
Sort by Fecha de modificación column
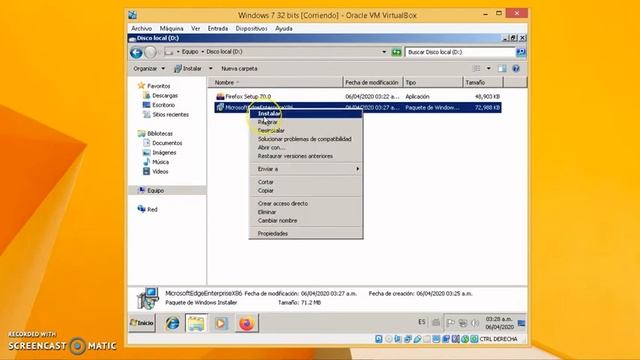pos(373,82)
